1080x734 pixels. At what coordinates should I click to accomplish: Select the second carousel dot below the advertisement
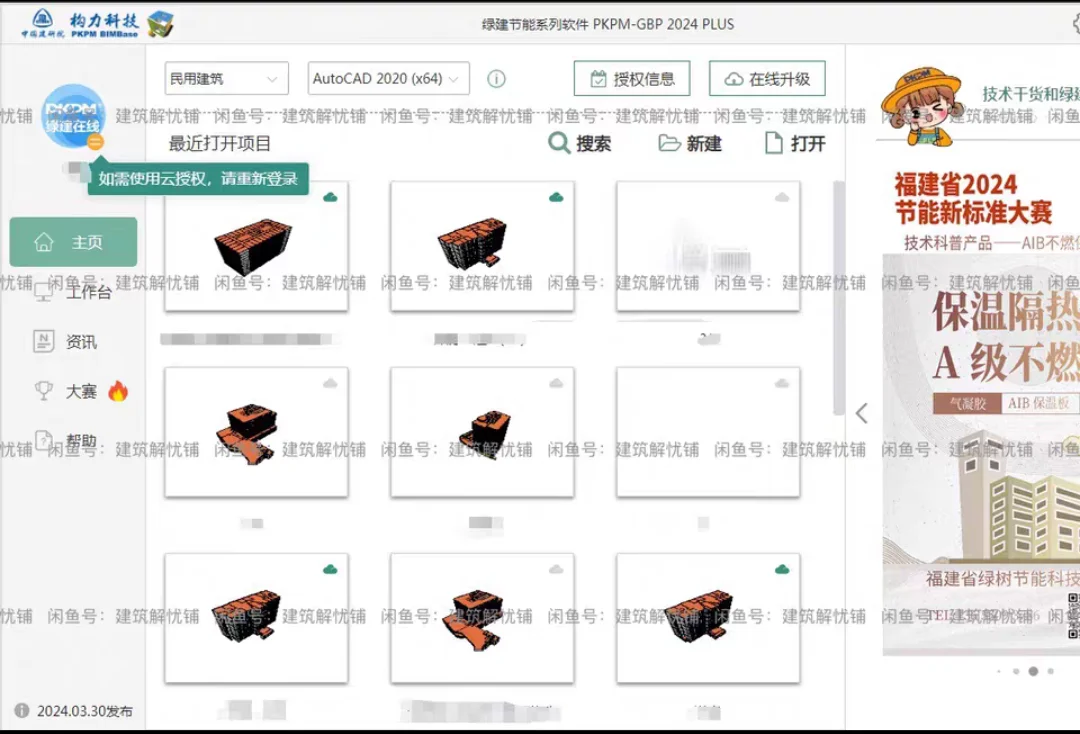click(x=1017, y=671)
